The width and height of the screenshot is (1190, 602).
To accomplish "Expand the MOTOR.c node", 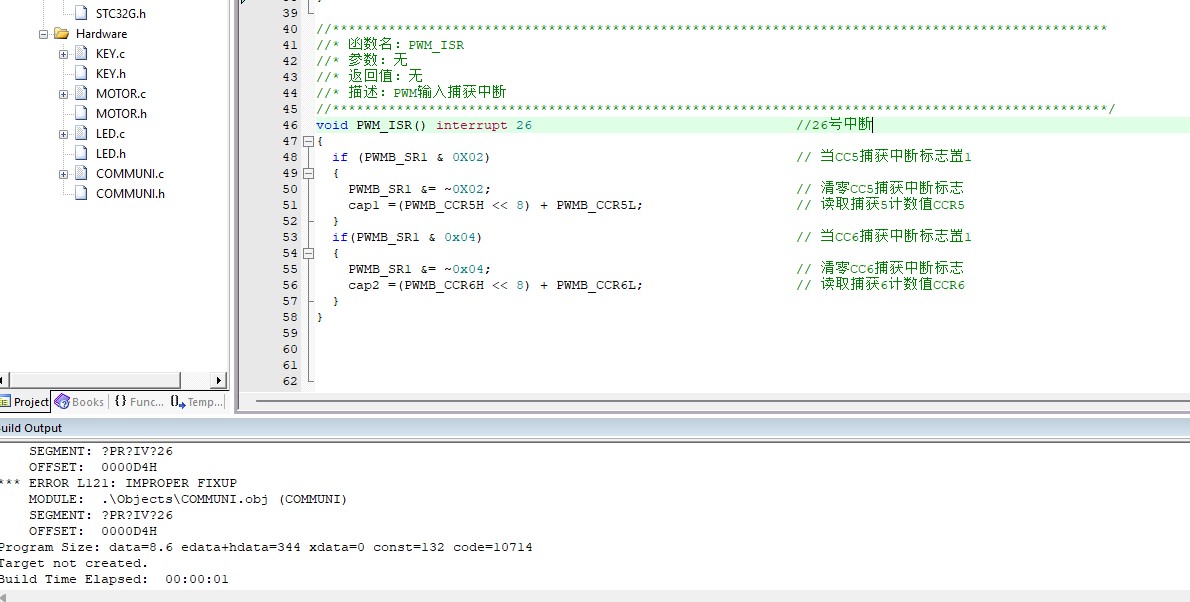I will click(64, 94).
